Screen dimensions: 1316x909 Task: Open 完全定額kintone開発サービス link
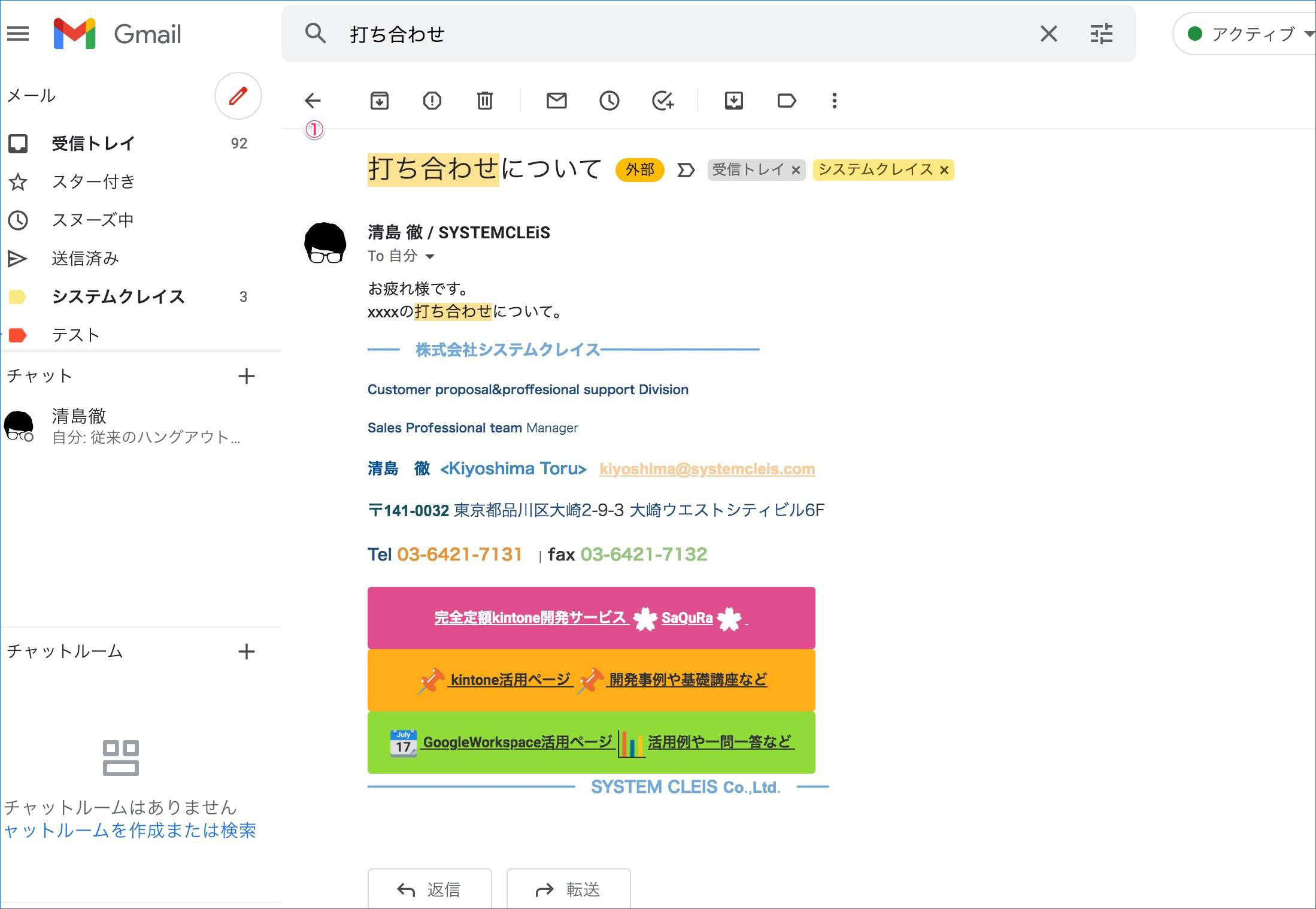tap(530, 618)
